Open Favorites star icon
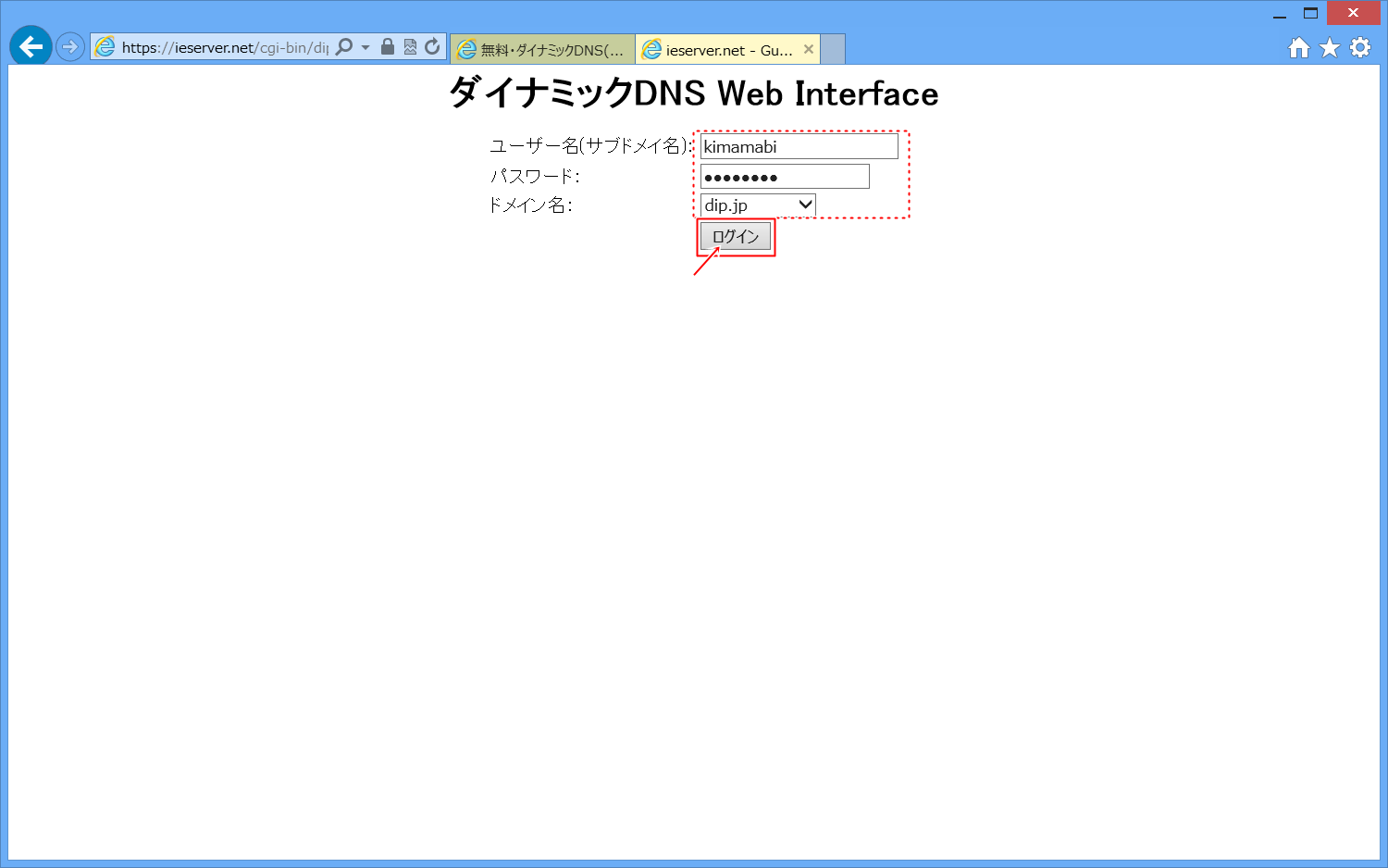The height and width of the screenshot is (868, 1388). coord(1330,48)
